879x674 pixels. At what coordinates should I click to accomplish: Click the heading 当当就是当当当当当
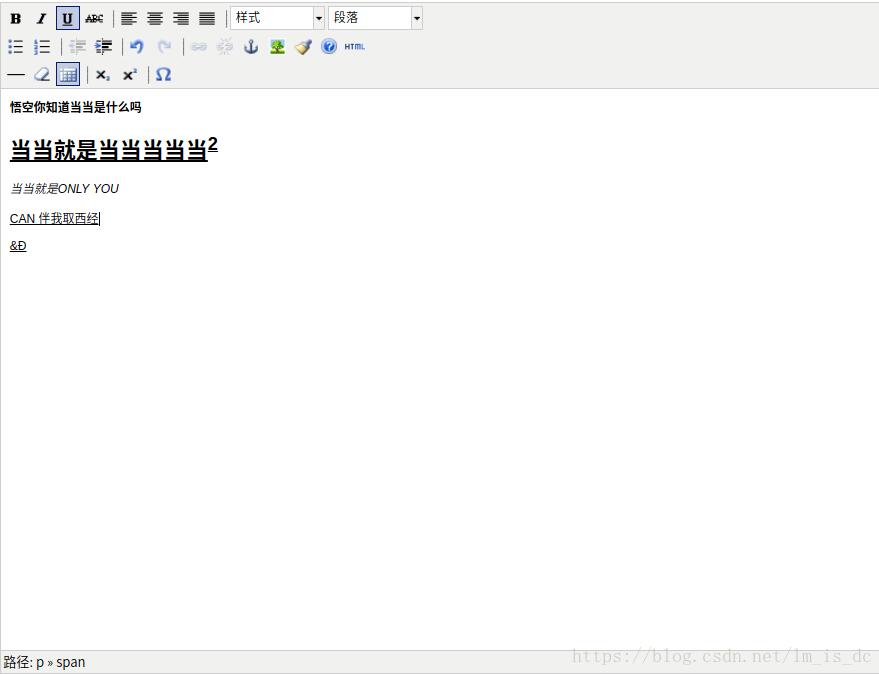point(109,150)
